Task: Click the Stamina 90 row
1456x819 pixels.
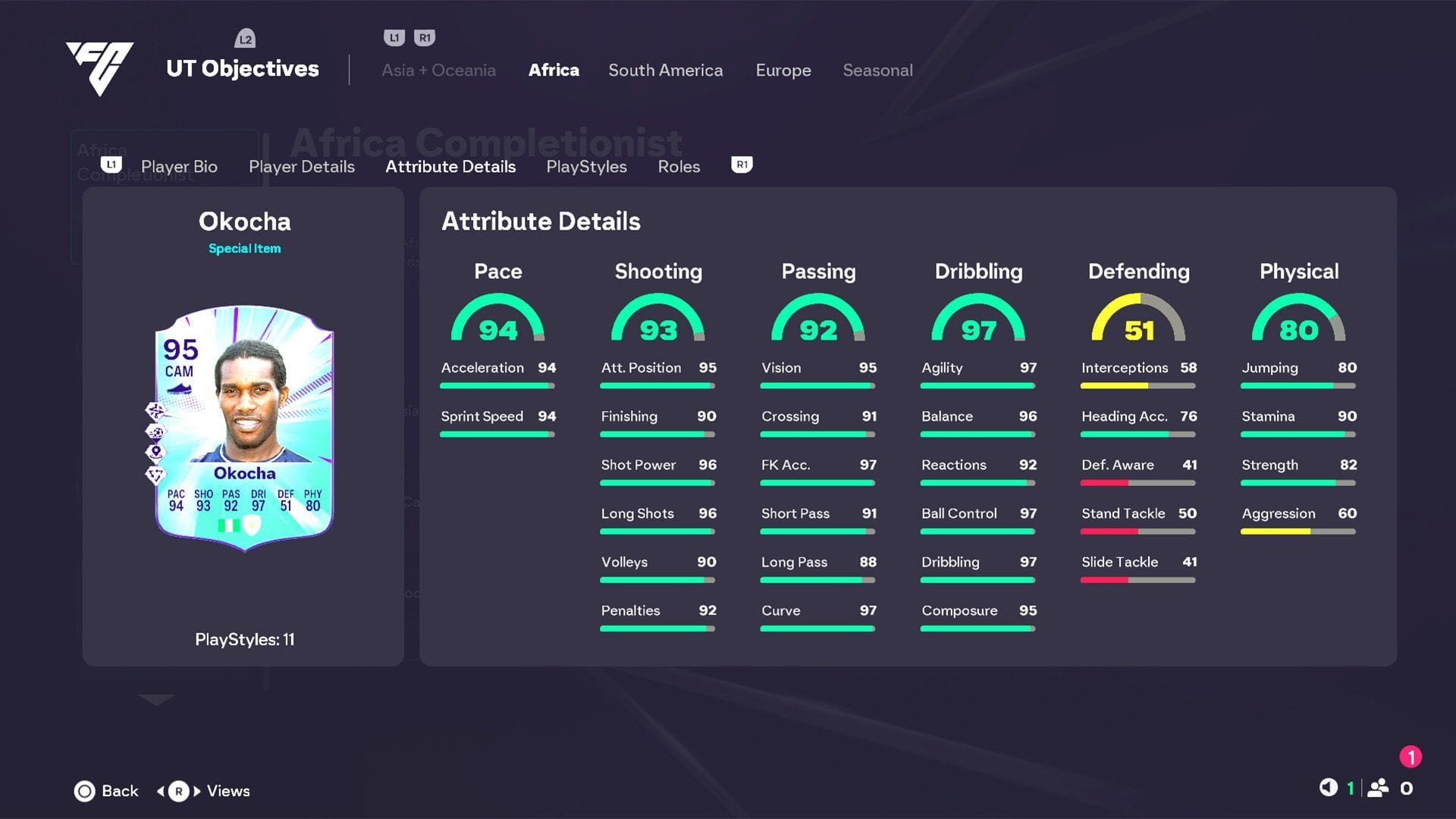Action: 1298,423
